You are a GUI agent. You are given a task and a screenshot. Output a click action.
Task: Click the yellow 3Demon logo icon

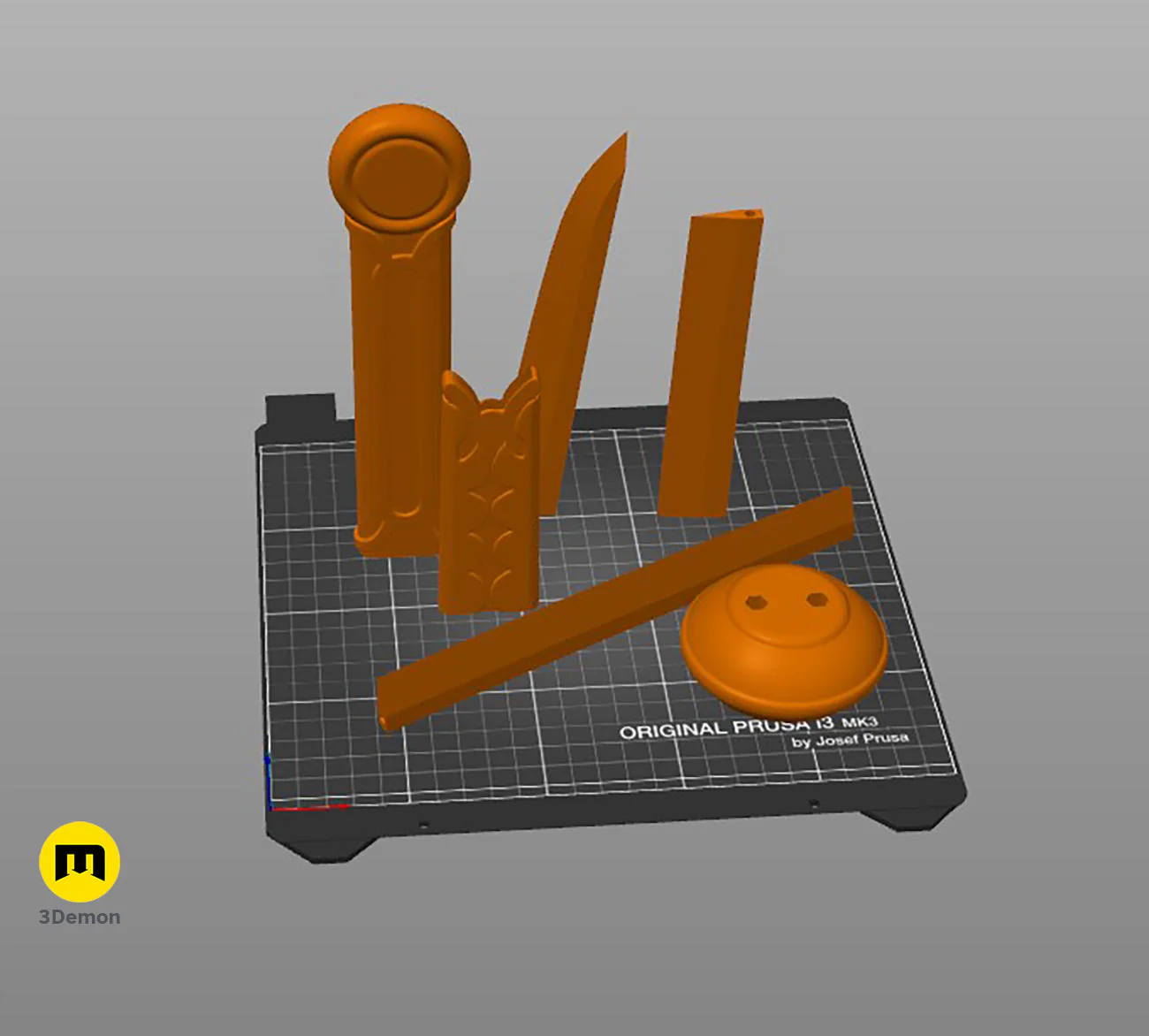coord(80,862)
